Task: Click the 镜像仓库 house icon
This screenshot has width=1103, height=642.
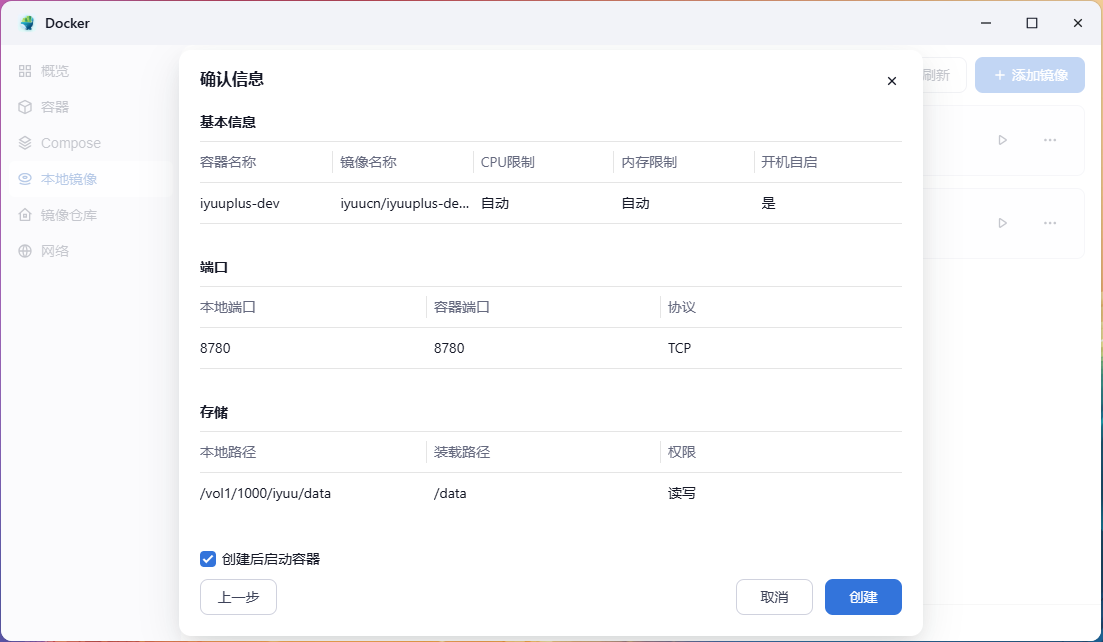Action: click(x=25, y=214)
